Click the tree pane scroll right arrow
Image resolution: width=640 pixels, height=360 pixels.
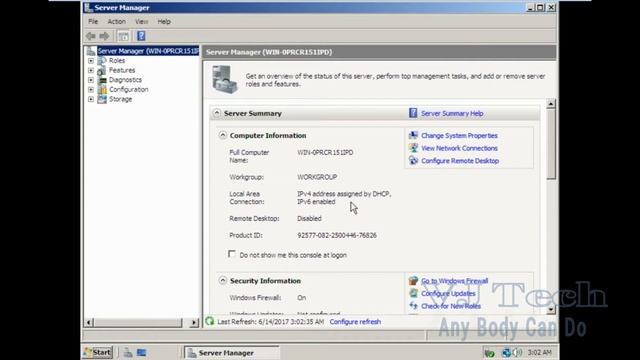coord(194,322)
